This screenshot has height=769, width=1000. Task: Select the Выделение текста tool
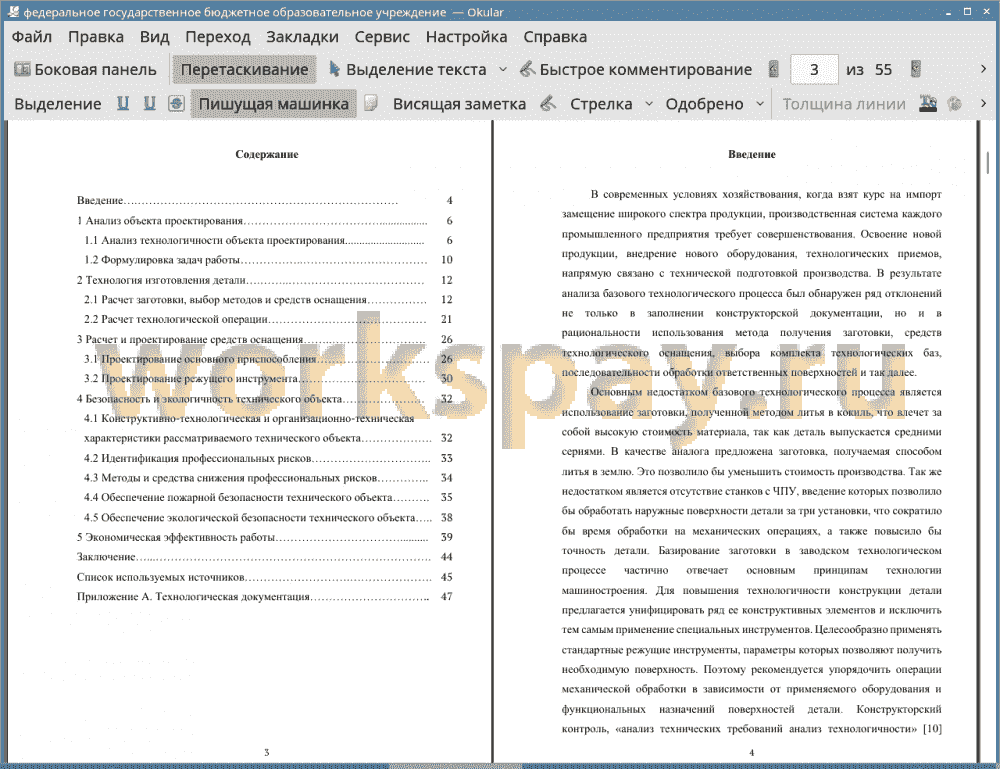pos(407,70)
